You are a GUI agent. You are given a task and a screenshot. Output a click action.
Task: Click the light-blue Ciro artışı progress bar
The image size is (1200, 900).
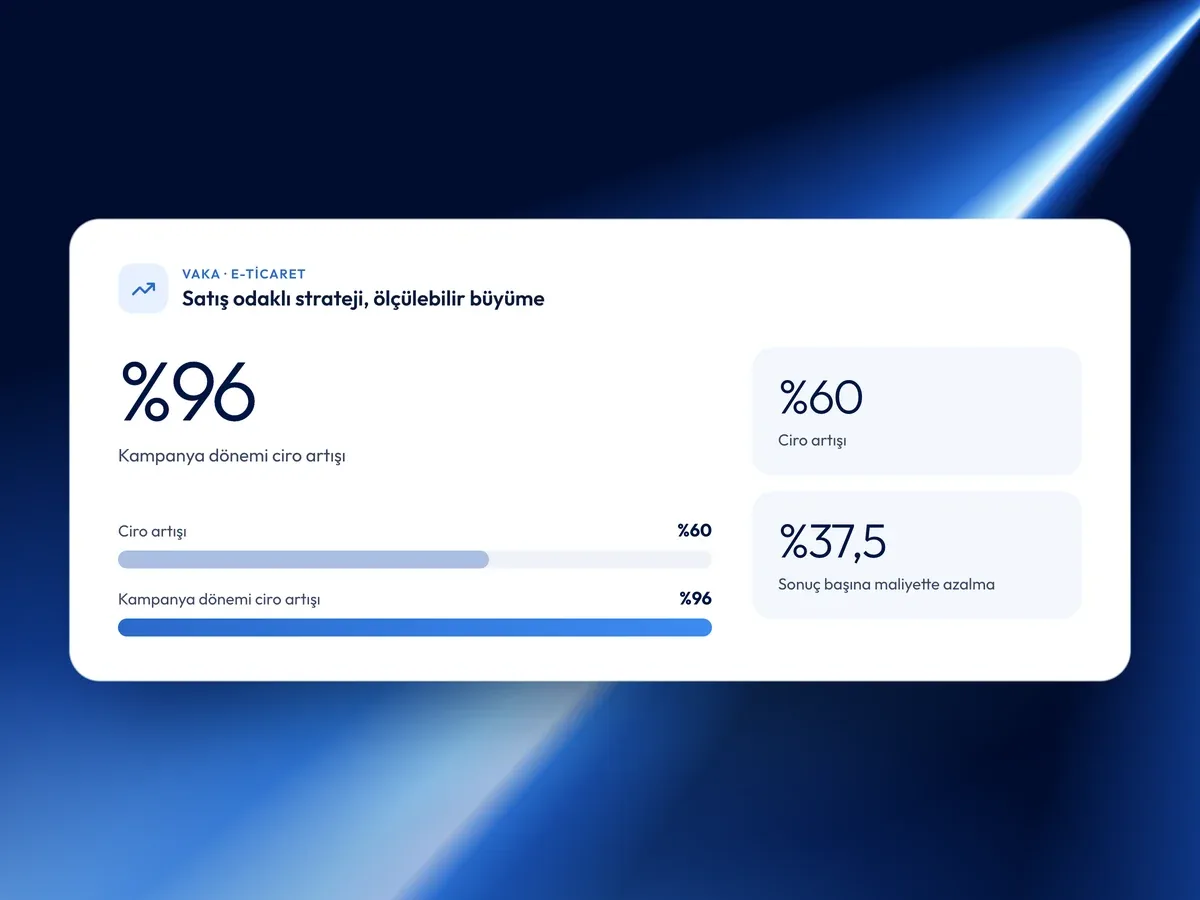click(415, 560)
